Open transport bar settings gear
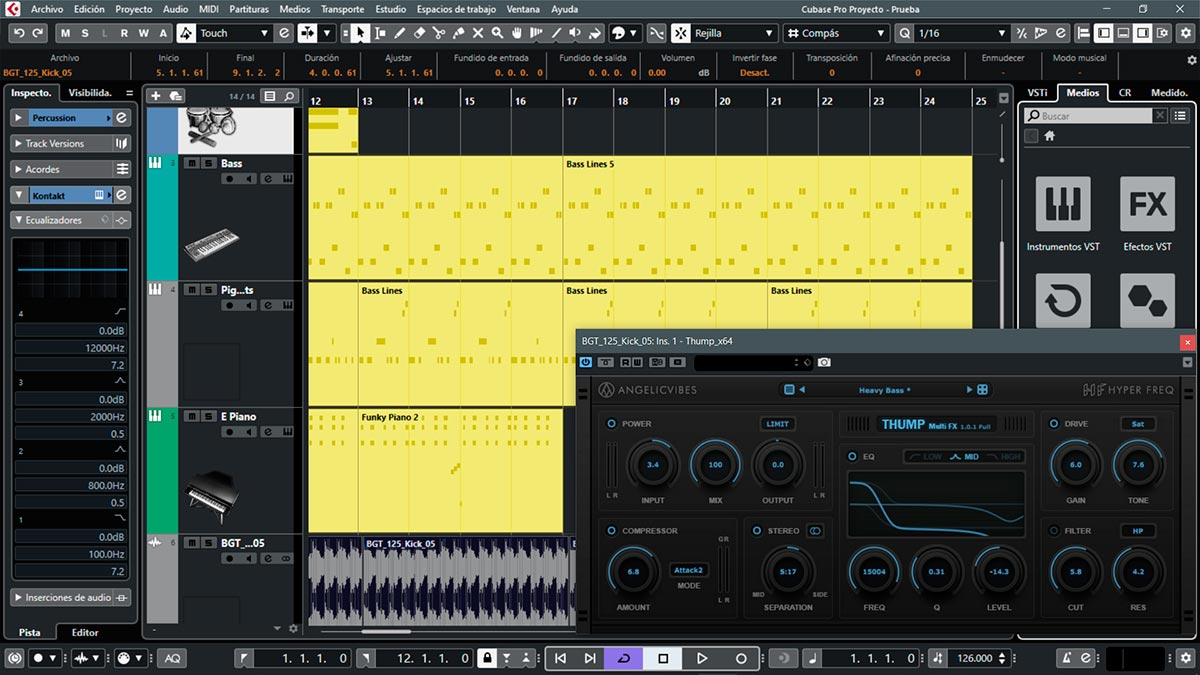 pyautogui.click(x=1184, y=659)
